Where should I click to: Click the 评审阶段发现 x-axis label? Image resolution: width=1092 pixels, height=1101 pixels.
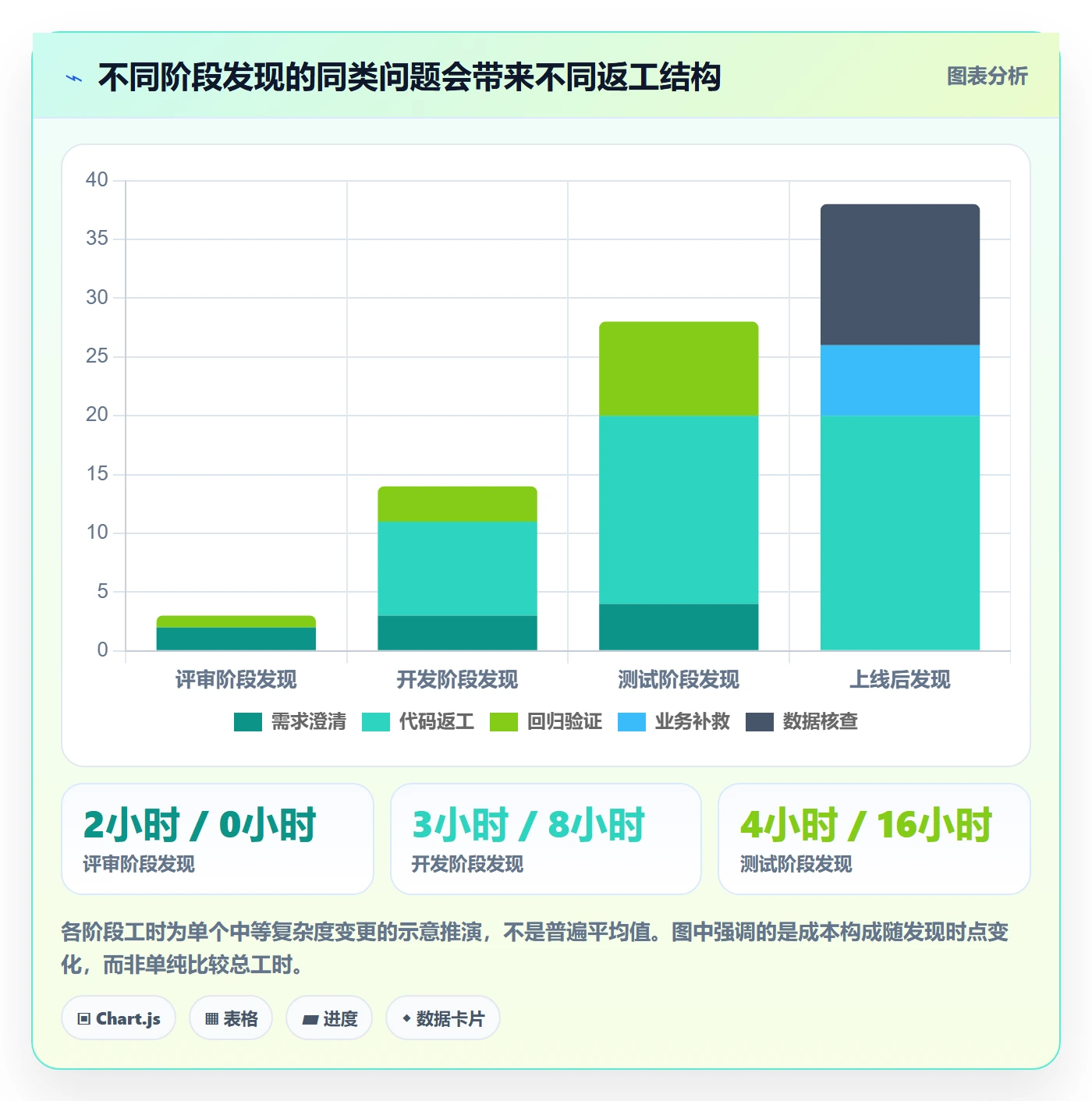coord(236,680)
